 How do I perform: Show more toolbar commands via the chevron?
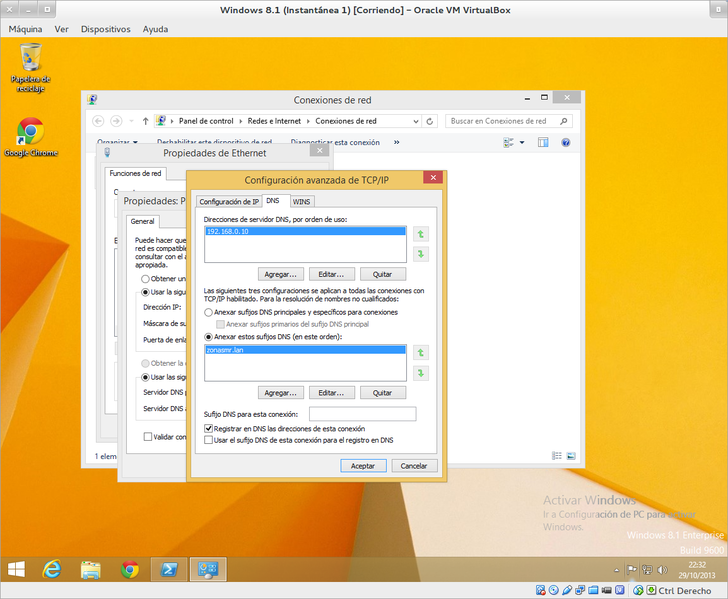coord(396,142)
